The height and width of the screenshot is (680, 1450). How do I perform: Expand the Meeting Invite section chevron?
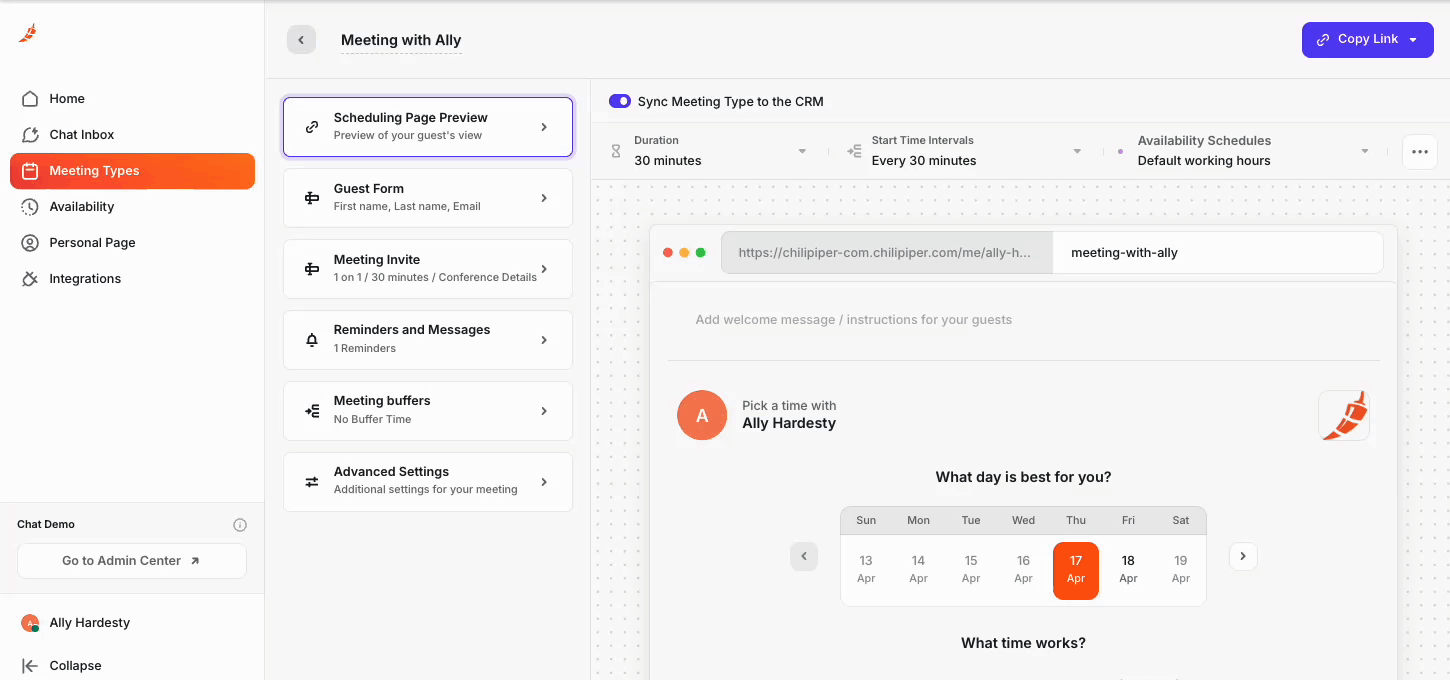click(544, 269)
